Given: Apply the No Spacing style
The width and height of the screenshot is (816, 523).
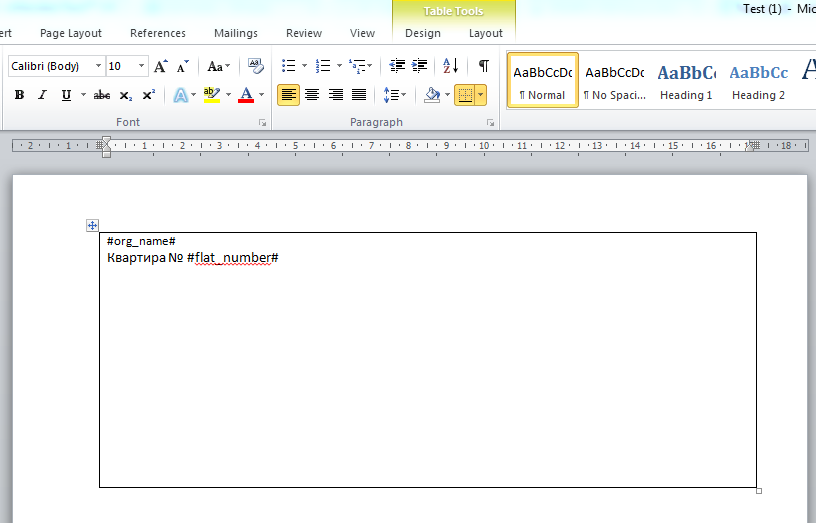Looking at the screenshot, I should click(x=614, y=80).
